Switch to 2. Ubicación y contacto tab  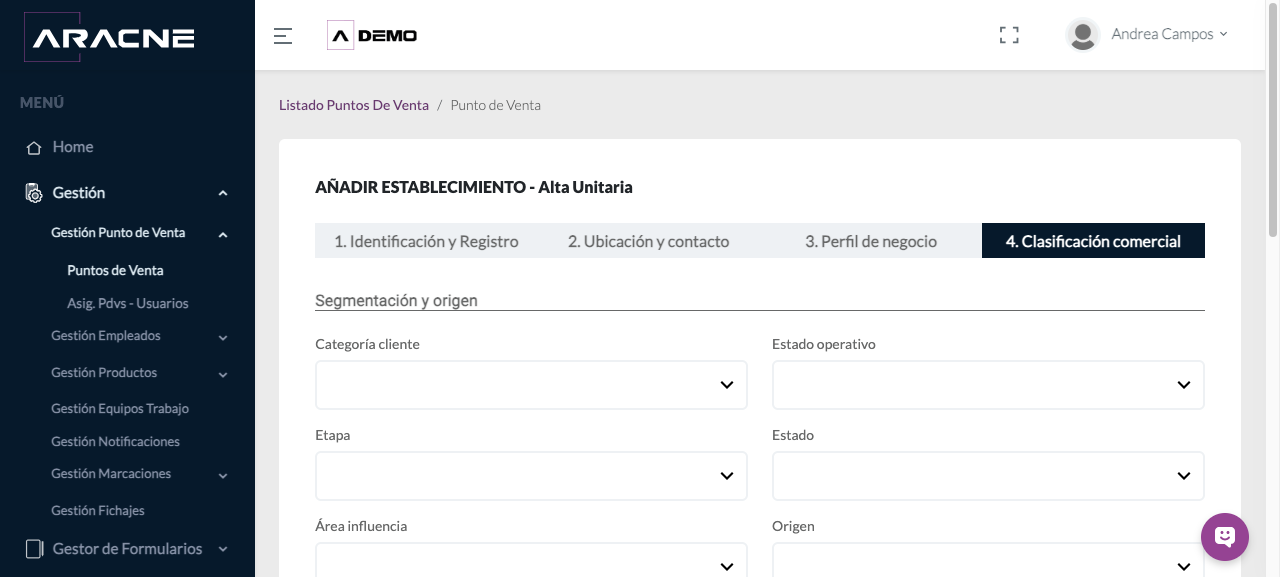[648, 241]
